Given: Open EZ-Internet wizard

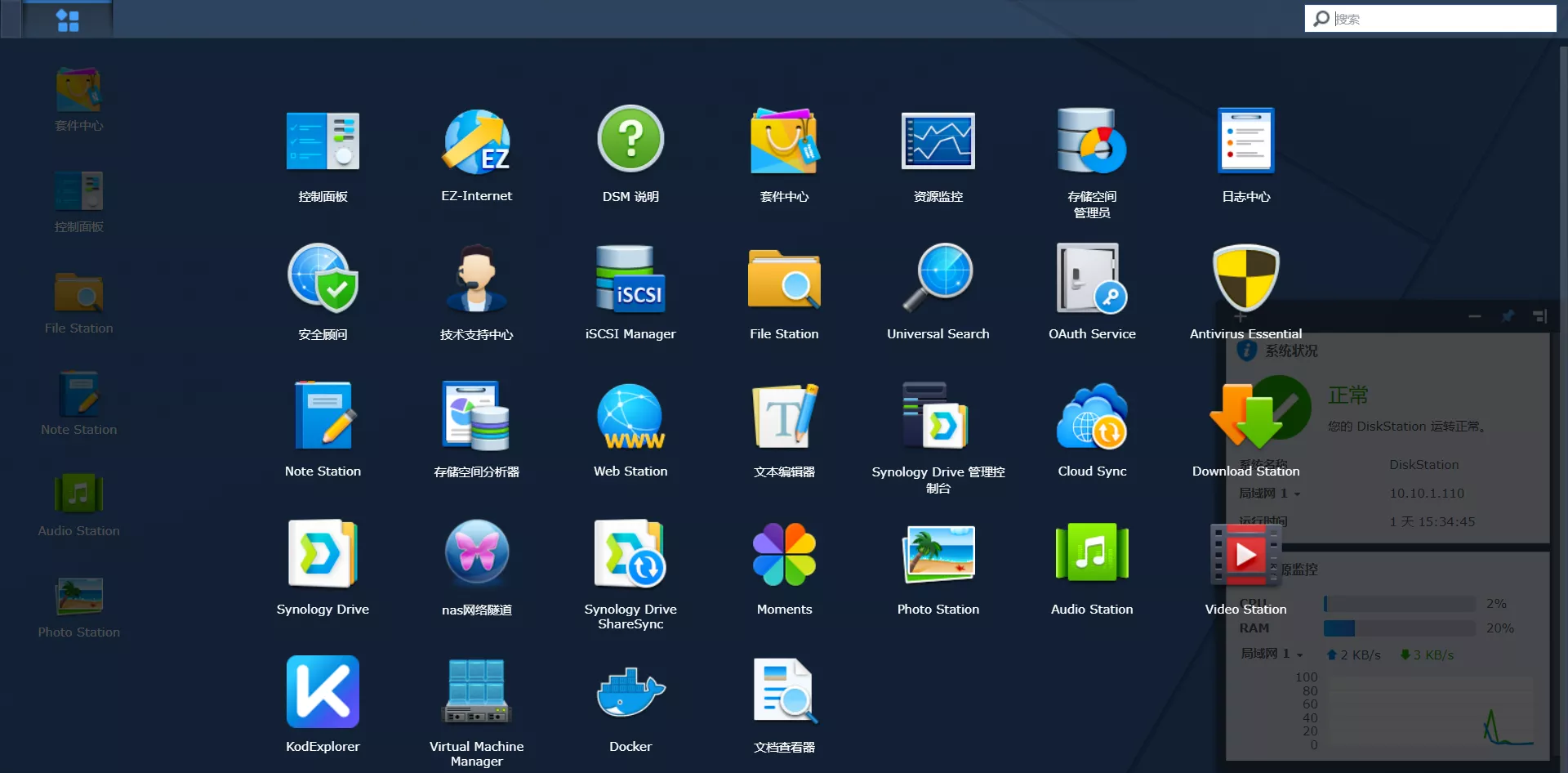Looking at the screenshot, I should tap(476, 143).
